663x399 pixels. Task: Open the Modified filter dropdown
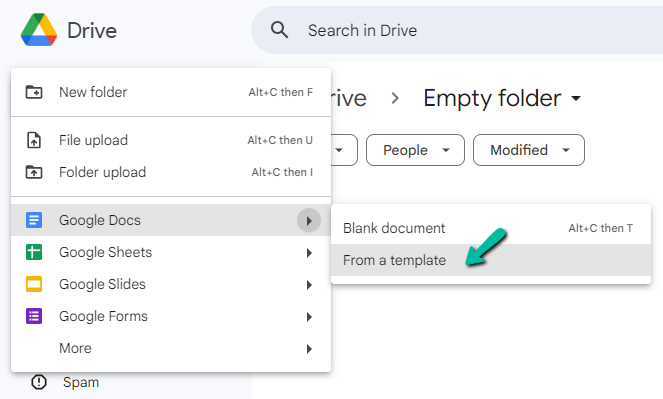(529, 150)
